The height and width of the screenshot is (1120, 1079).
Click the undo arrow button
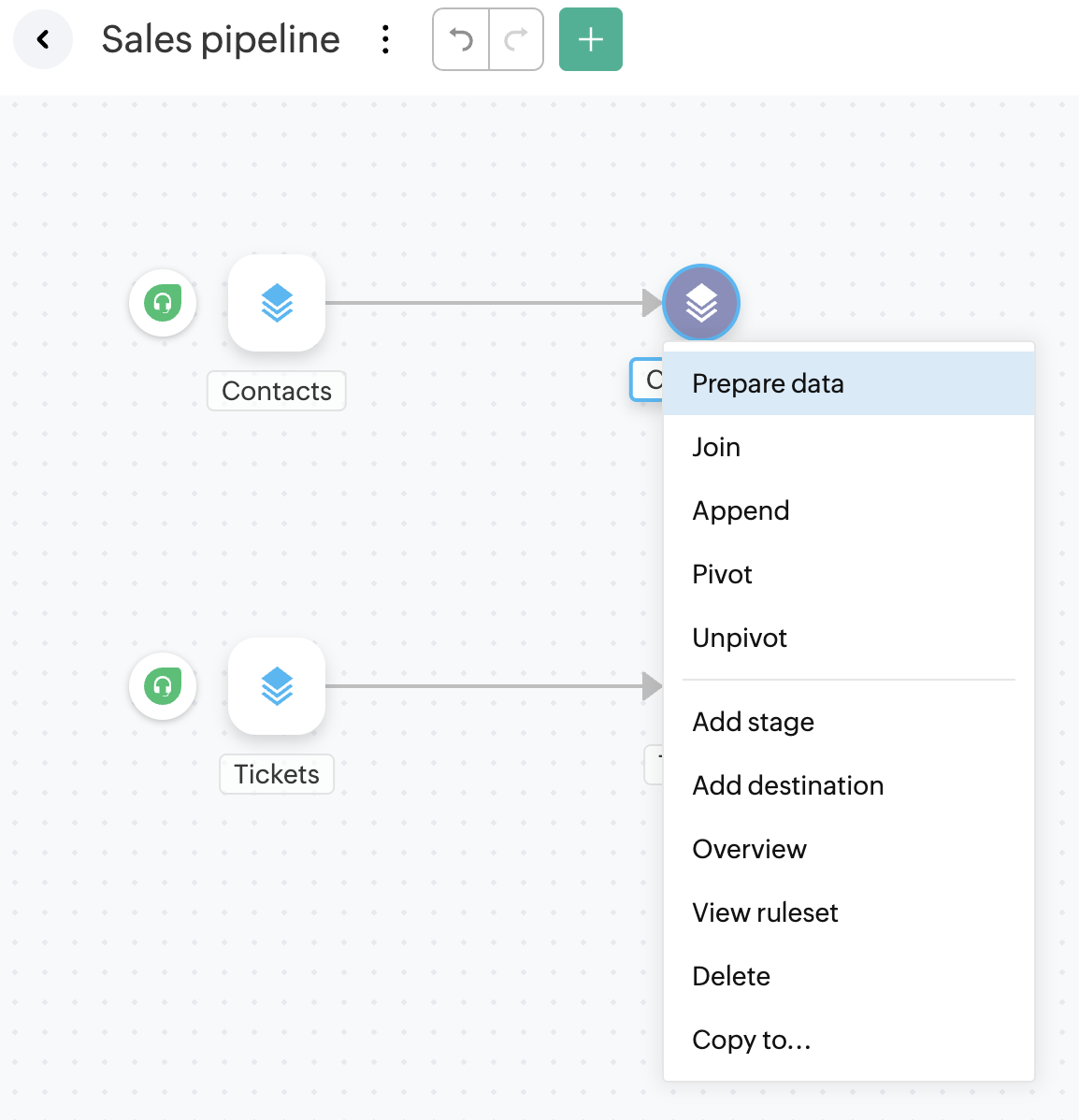coord(461,39)
